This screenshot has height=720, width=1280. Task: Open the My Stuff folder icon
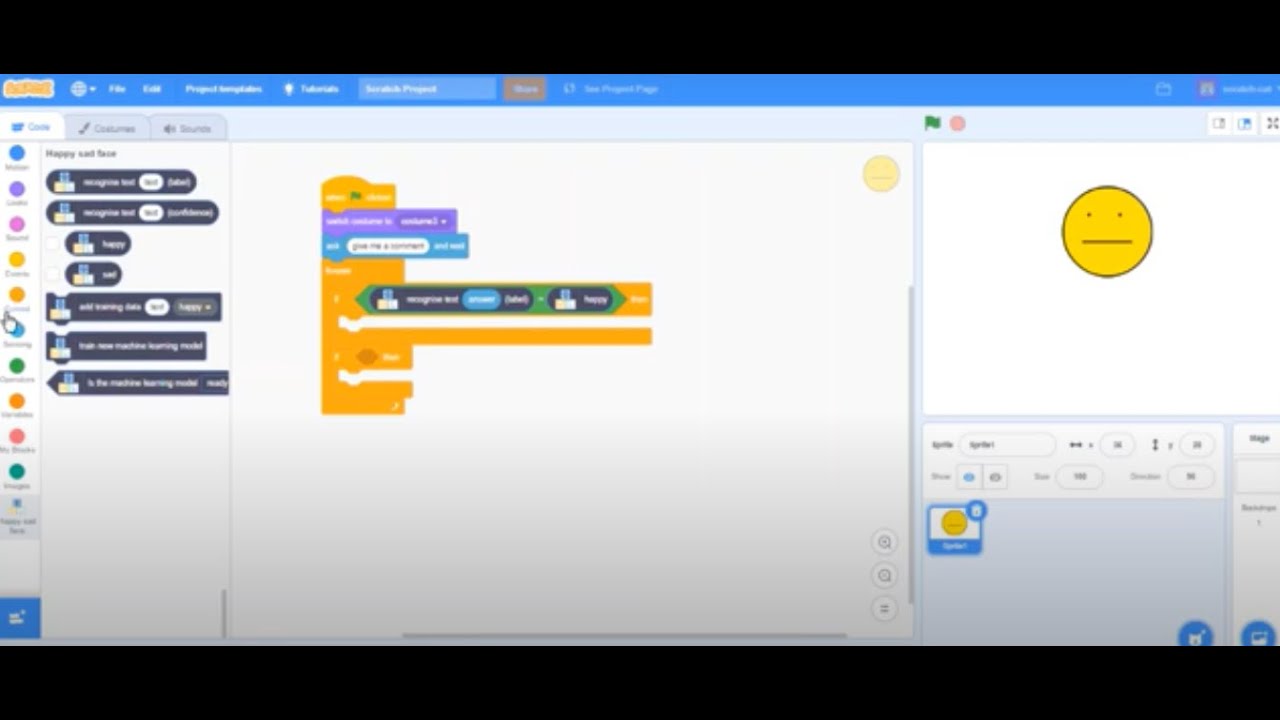[x=1163, y=89]
